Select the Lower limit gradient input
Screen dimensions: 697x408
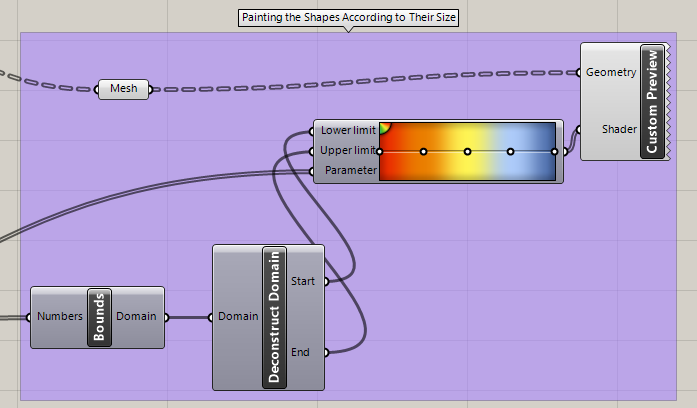pyautogui.click(x=347, y=131)
